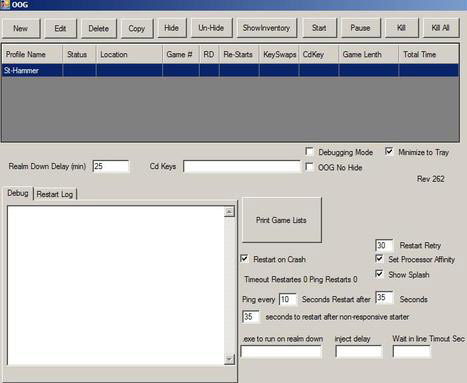Click the Status column header

pos(79,54)
